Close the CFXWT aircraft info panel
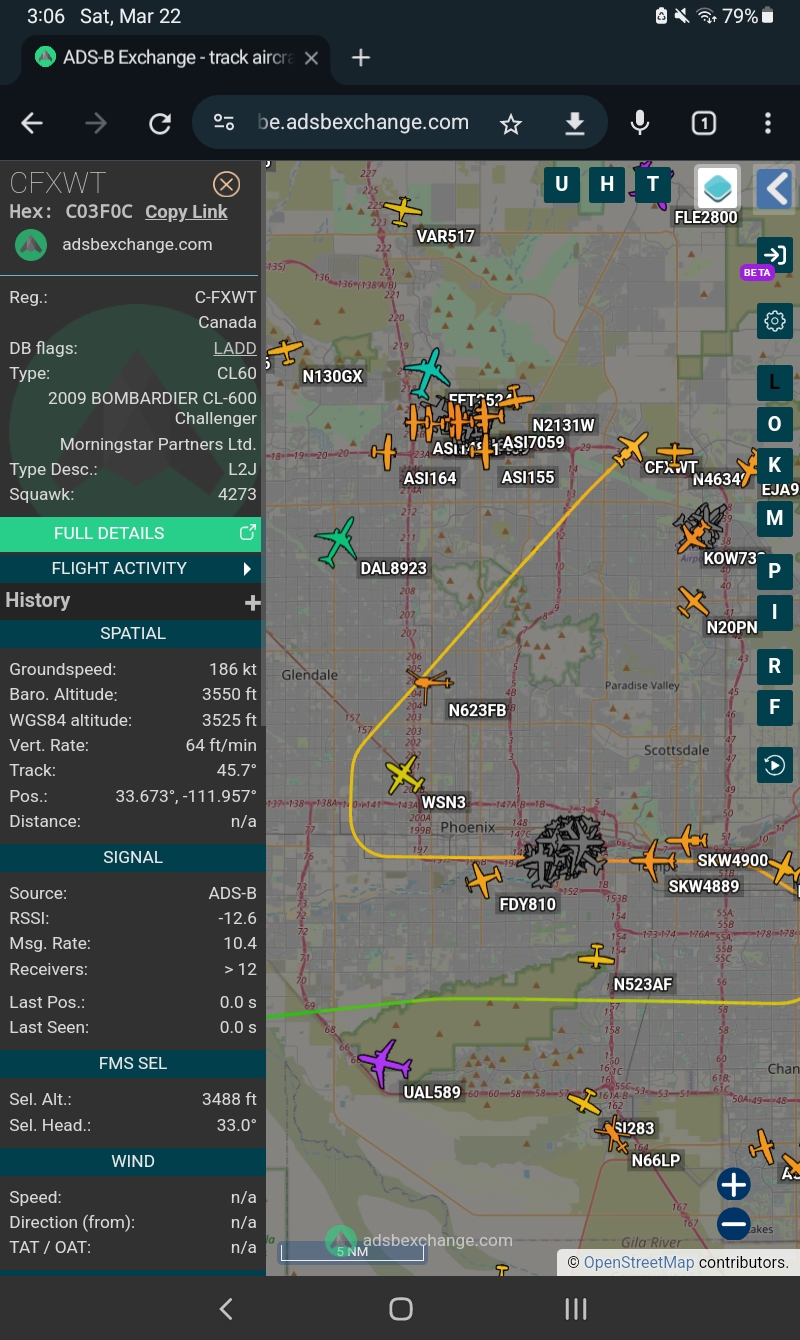The image size is (800, 1340). point(227,184)
